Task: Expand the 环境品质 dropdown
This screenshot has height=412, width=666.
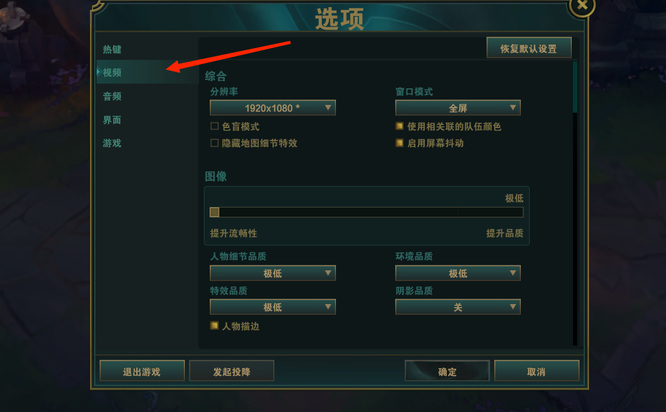Action: click(458, 273)
